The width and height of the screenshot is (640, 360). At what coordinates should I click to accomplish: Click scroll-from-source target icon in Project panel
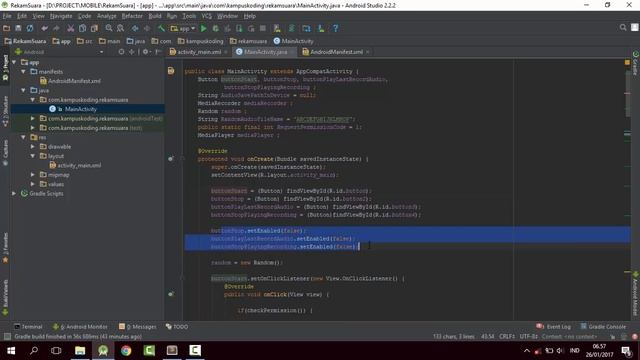click(121, 52)
